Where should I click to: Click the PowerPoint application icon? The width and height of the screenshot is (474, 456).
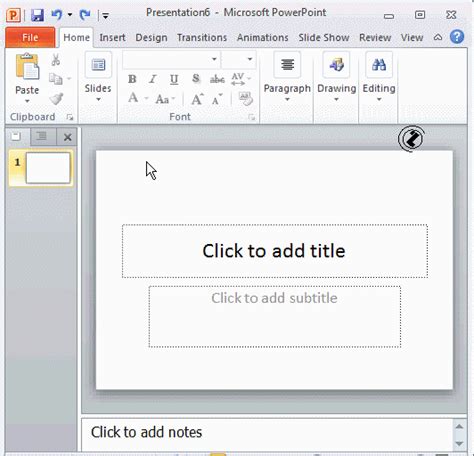14,15
